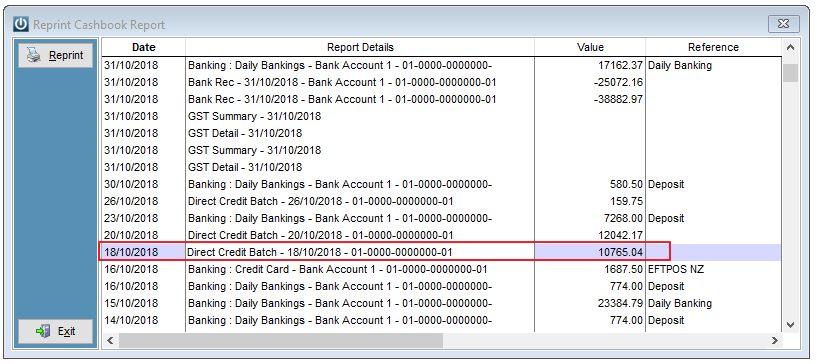The width and height of the screenshot is (817, 364).
Task: Select the 15/10/2018 Daily Bankings row
Action: (441, 303)
